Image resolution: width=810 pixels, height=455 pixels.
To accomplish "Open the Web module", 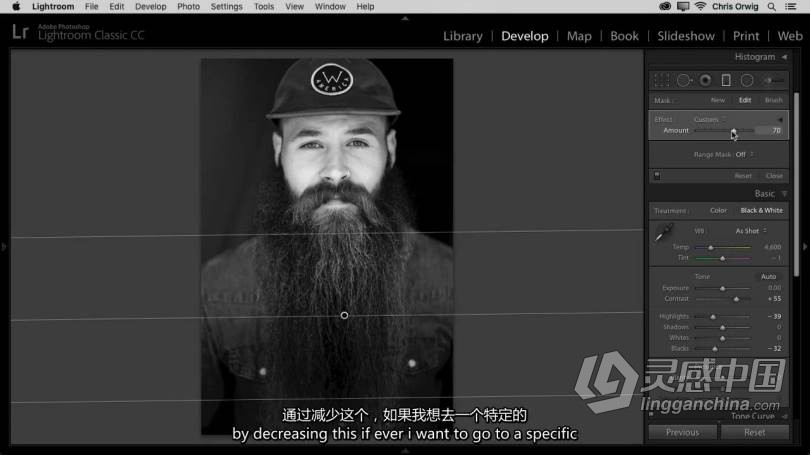I will [790, 36].
